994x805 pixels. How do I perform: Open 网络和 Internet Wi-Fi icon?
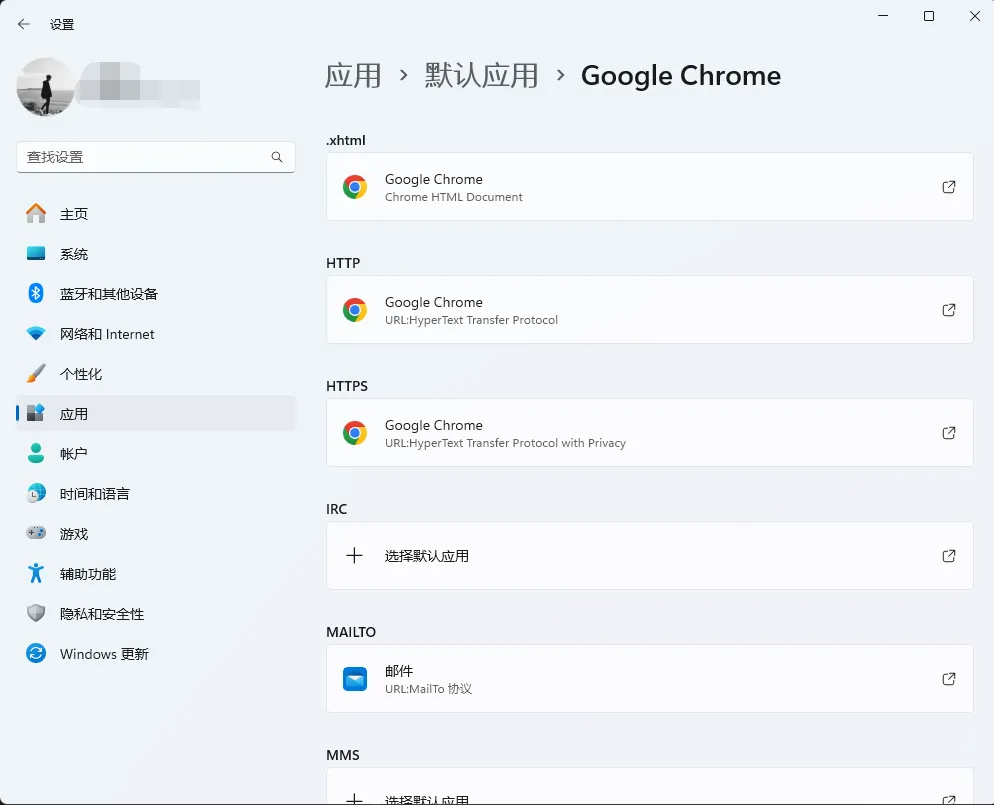coord(36,333)
